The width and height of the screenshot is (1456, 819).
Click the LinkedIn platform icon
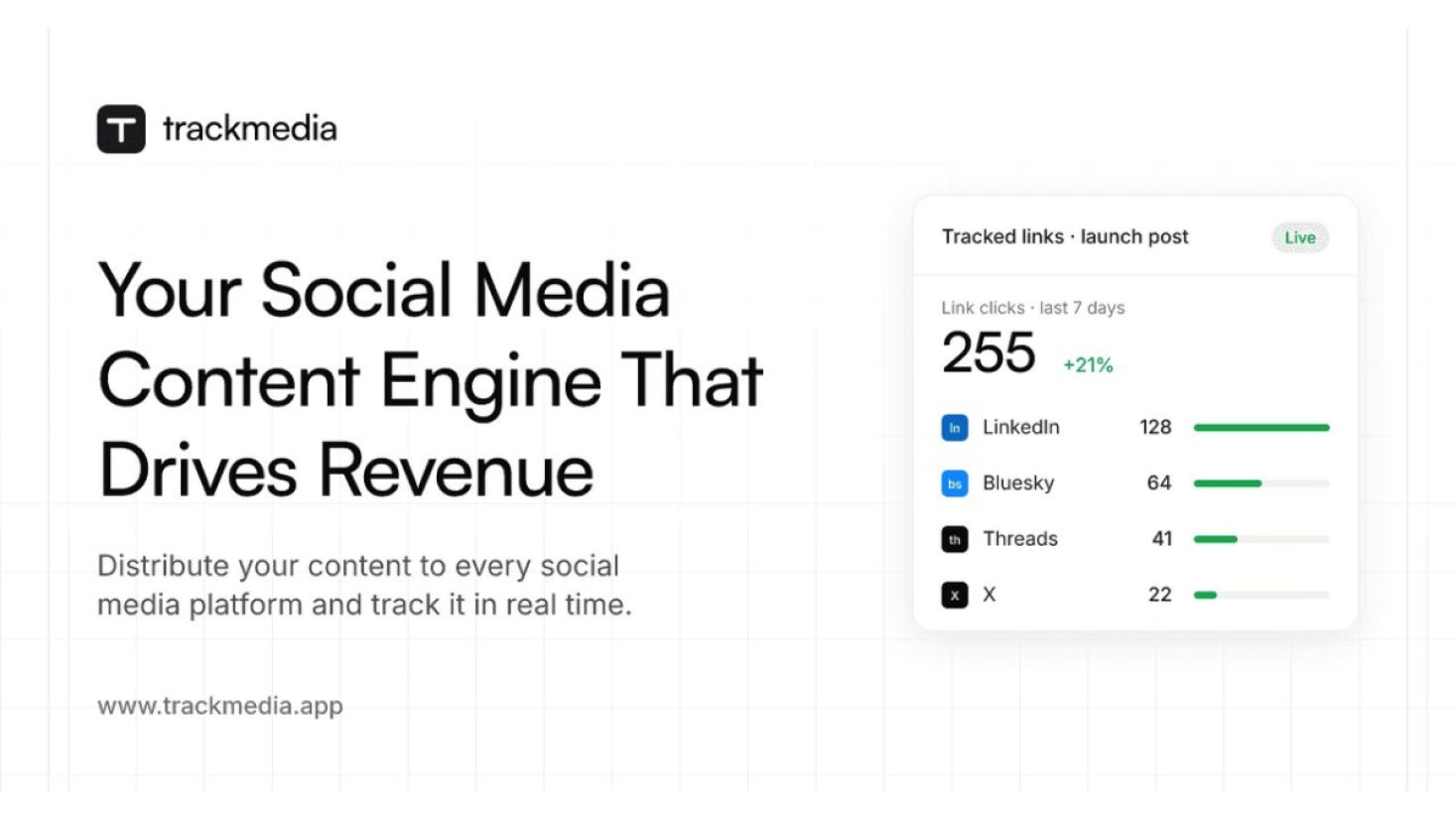click(x=954, y=428)
